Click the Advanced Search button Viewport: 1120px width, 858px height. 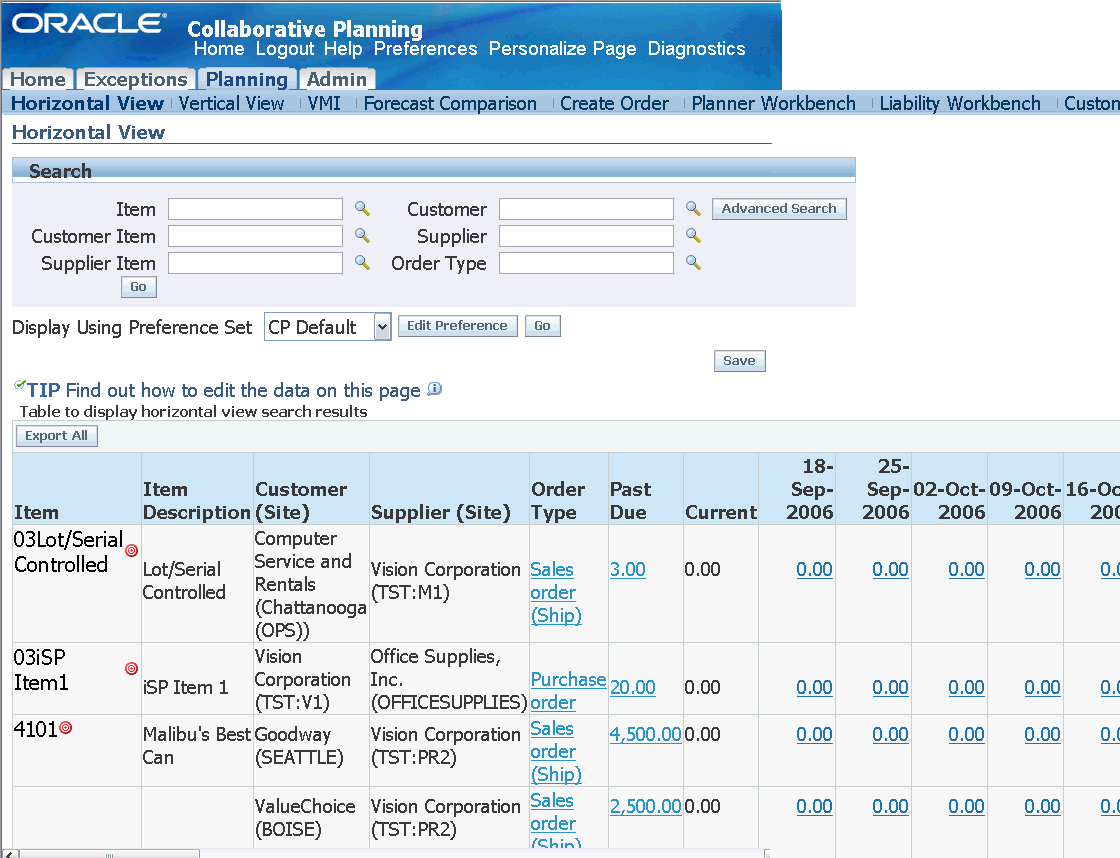[779, 209]
